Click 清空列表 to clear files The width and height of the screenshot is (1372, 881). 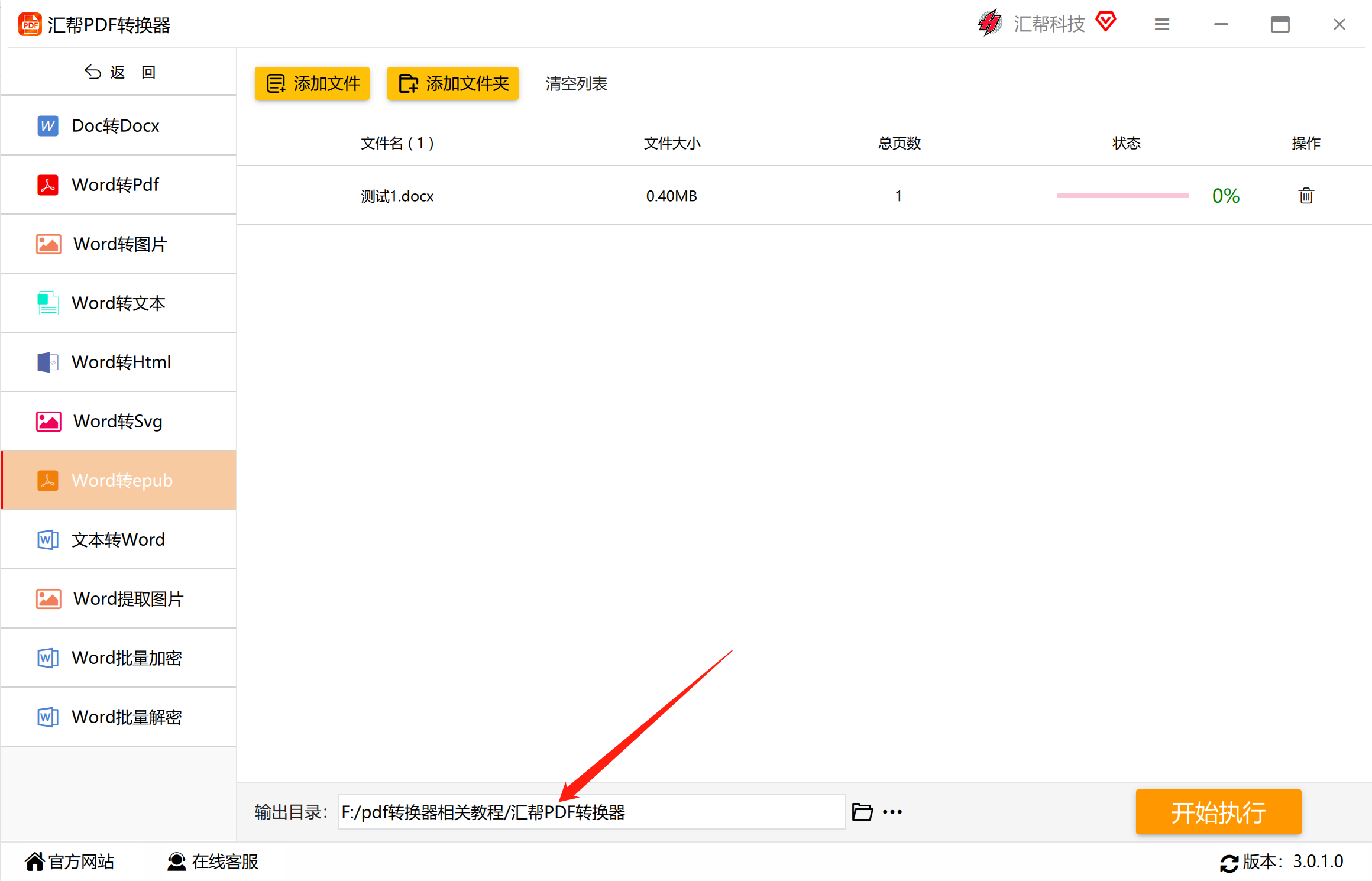pyautogui.click(x=577, y=84)
